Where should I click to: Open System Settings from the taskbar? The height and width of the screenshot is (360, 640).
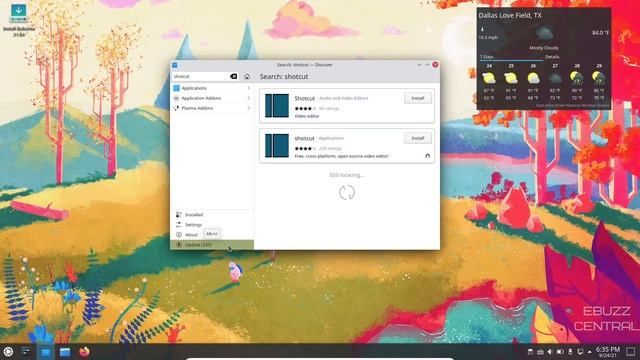point(26,351)
